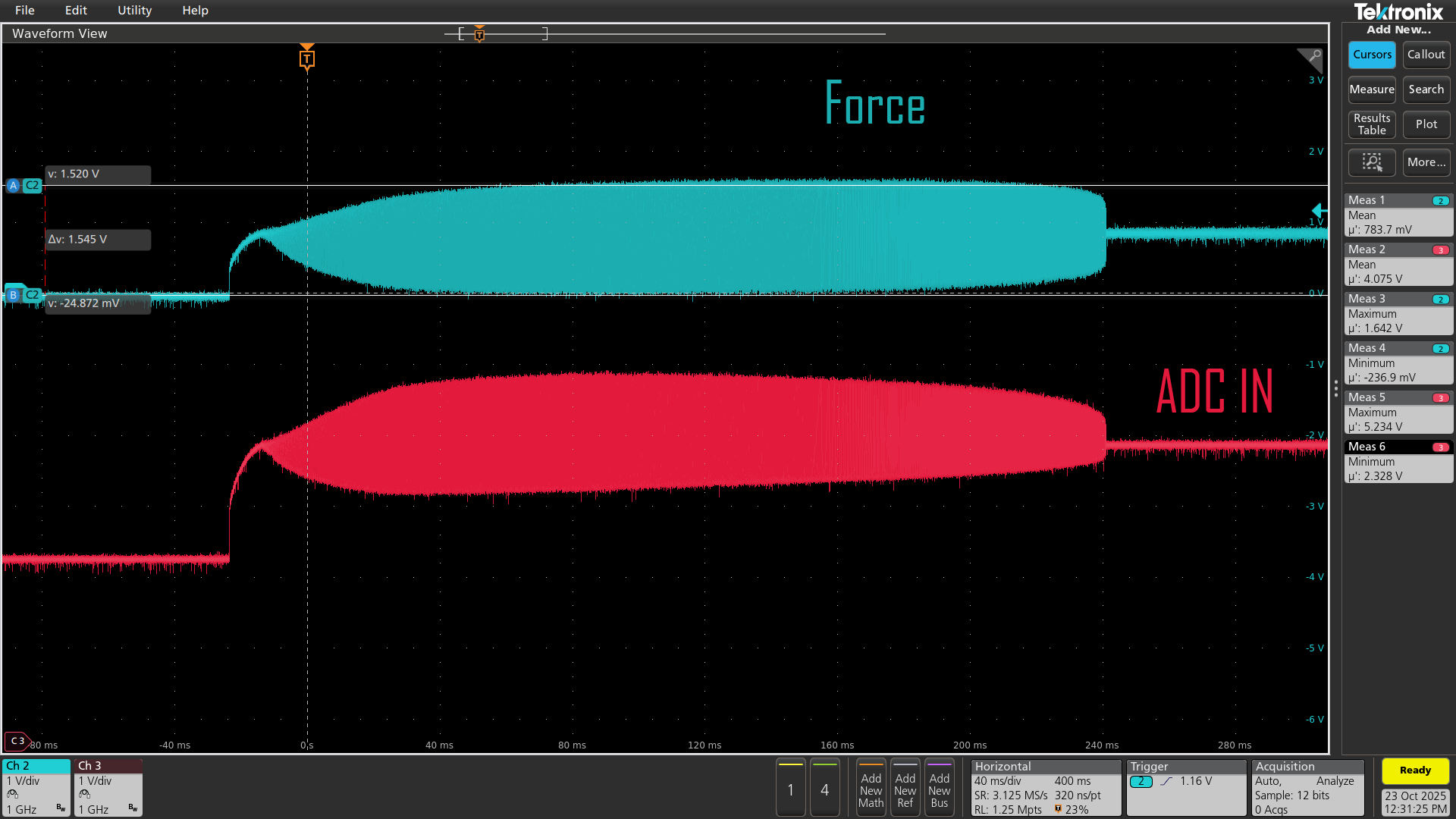The width and height of the screenshot is (1456, 819).
Task: Open the Trigger settings badge
Action: [x=1186, y=788]
